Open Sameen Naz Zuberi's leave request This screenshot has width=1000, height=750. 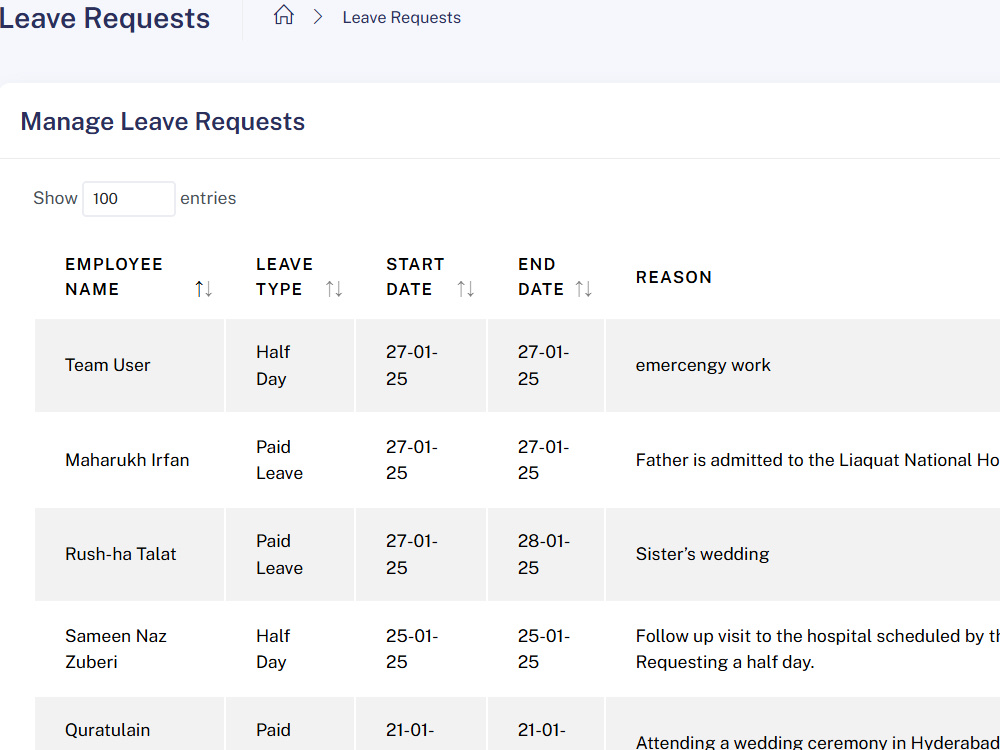(x=517, y=649)
